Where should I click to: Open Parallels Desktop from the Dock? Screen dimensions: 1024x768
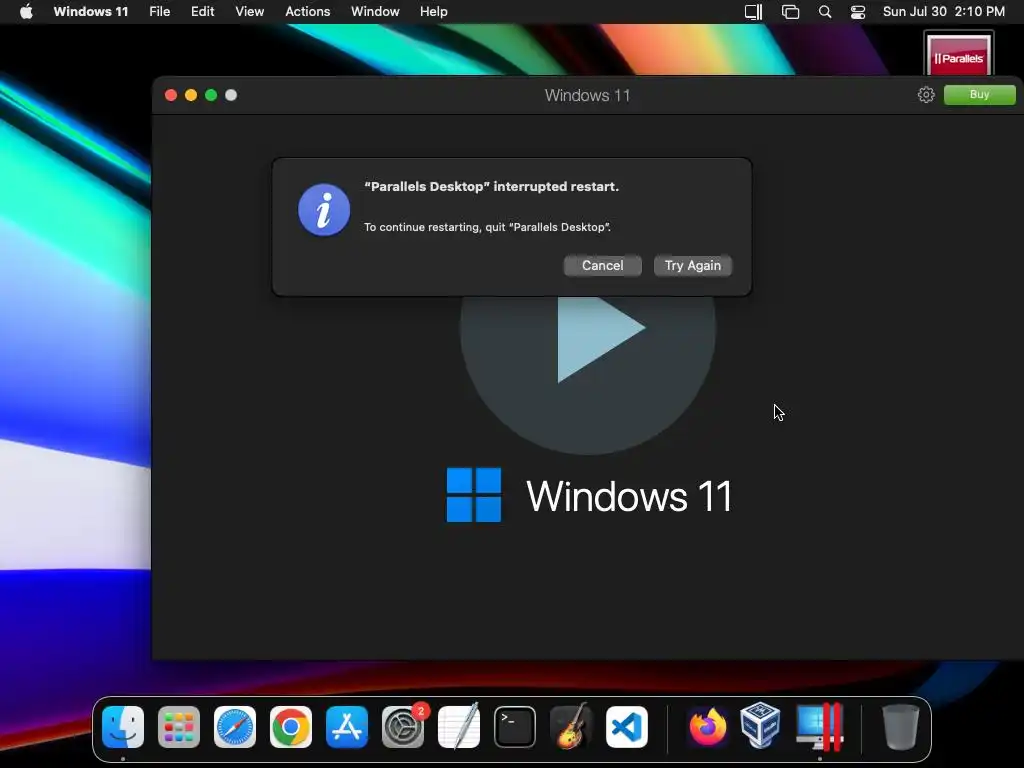point(820,727)
